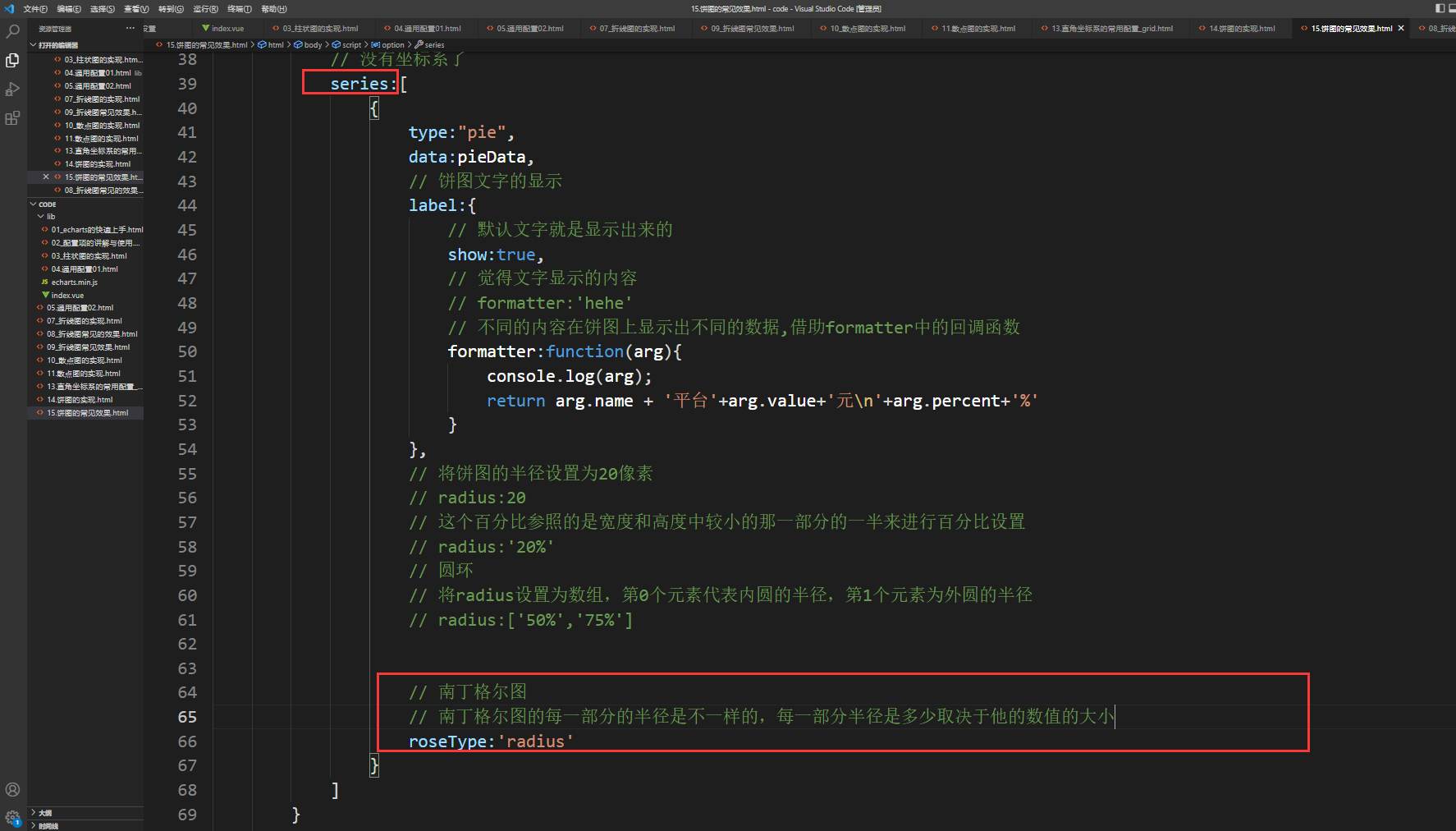This screenshot has height=831, width=1456.
Task: Open the 编辑(E) menu
Action: tap(69, 9)
